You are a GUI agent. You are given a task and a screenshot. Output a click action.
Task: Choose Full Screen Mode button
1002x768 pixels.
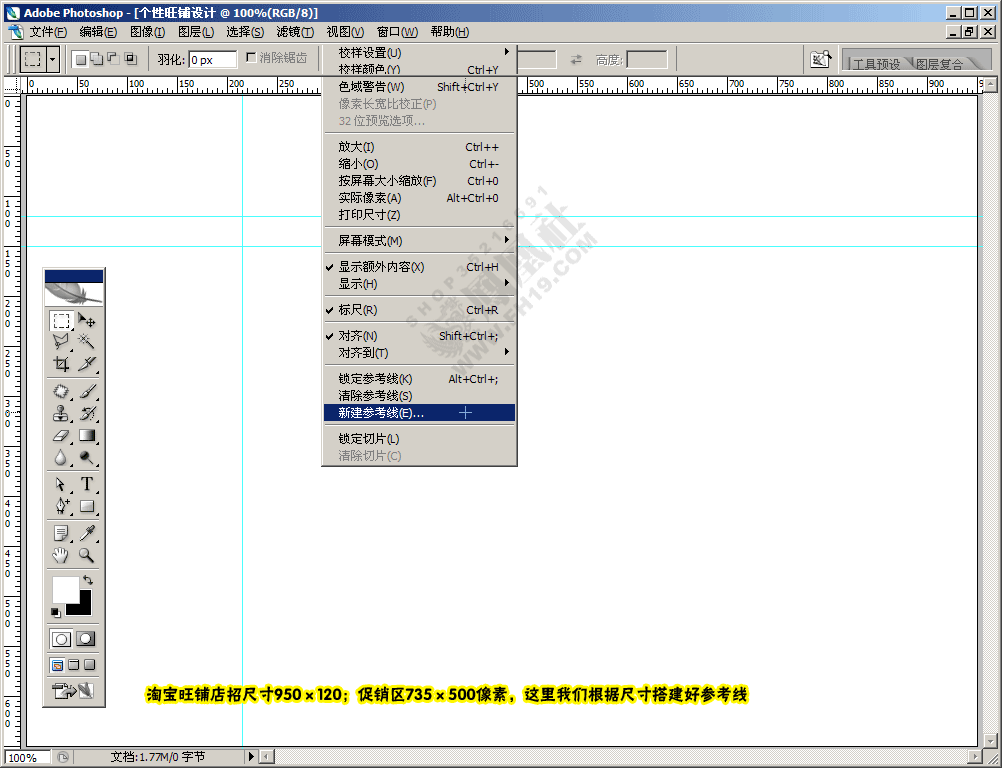pyautogui.click(x=90, y=665)
